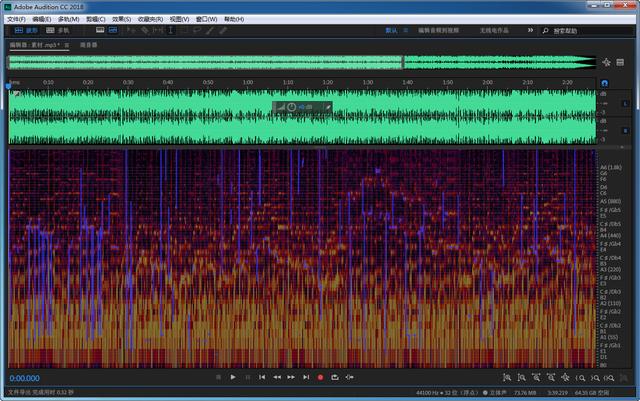Click the 44100 Hz sample rate status text
Viewport: 640px width, 401px height.
(429, 393)
